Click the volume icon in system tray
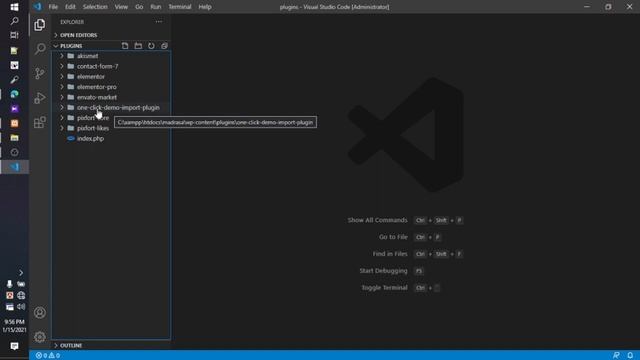This screenshot has height=360, width=640. tap(21, 307)
